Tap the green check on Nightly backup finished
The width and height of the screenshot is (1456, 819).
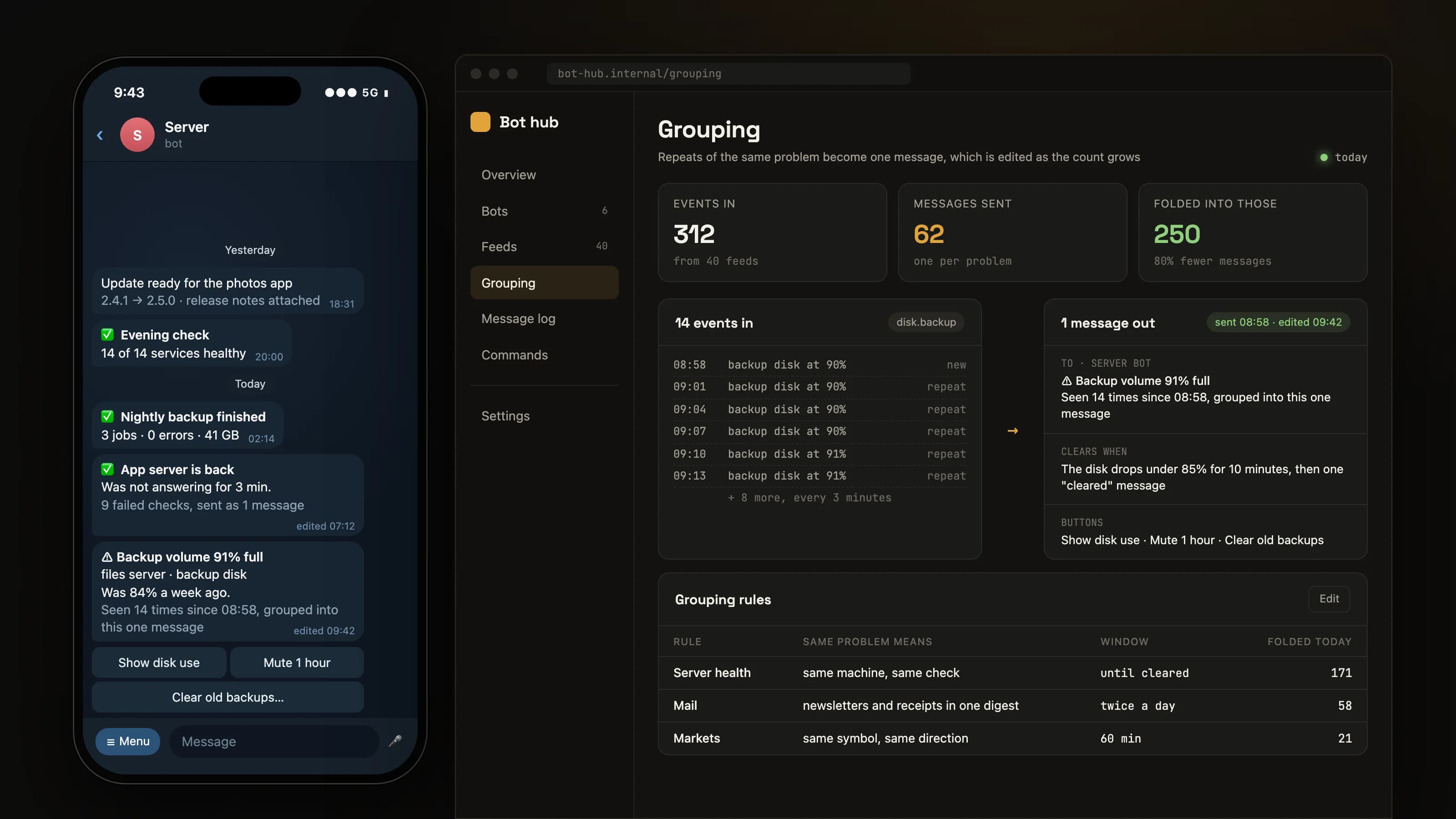[x=107, y=417]
